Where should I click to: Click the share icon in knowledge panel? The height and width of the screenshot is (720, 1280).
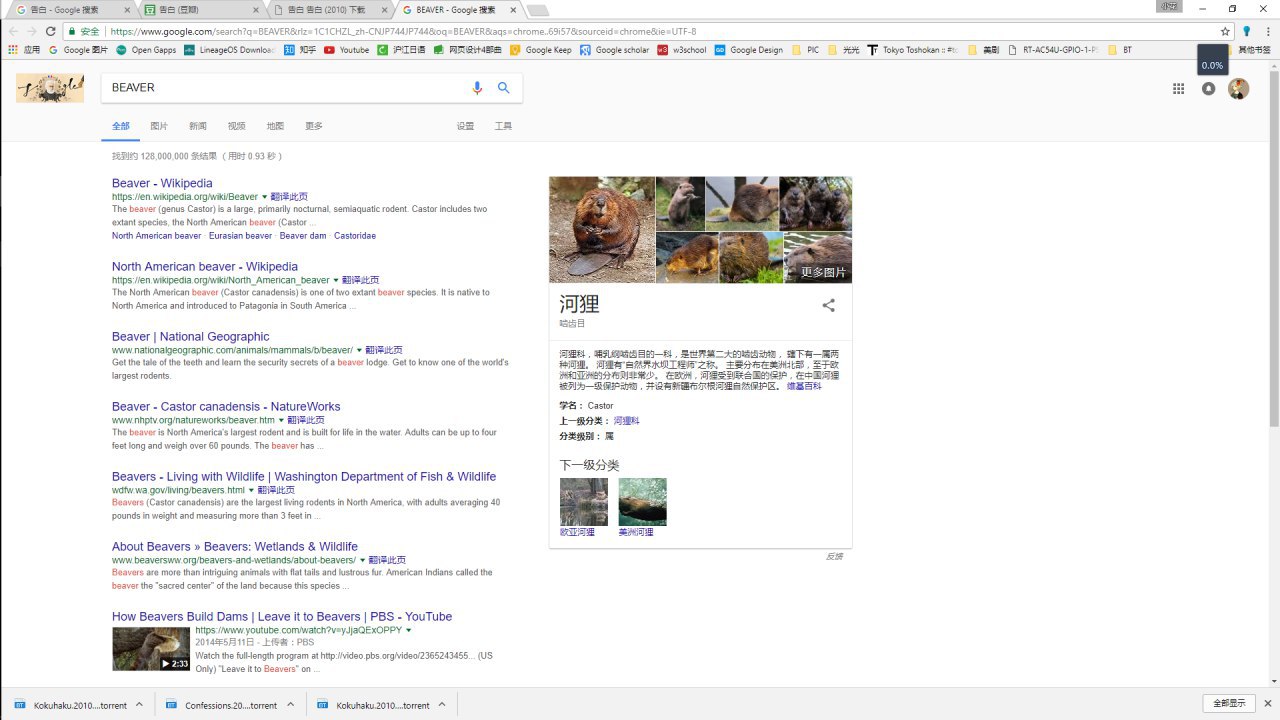828,306
